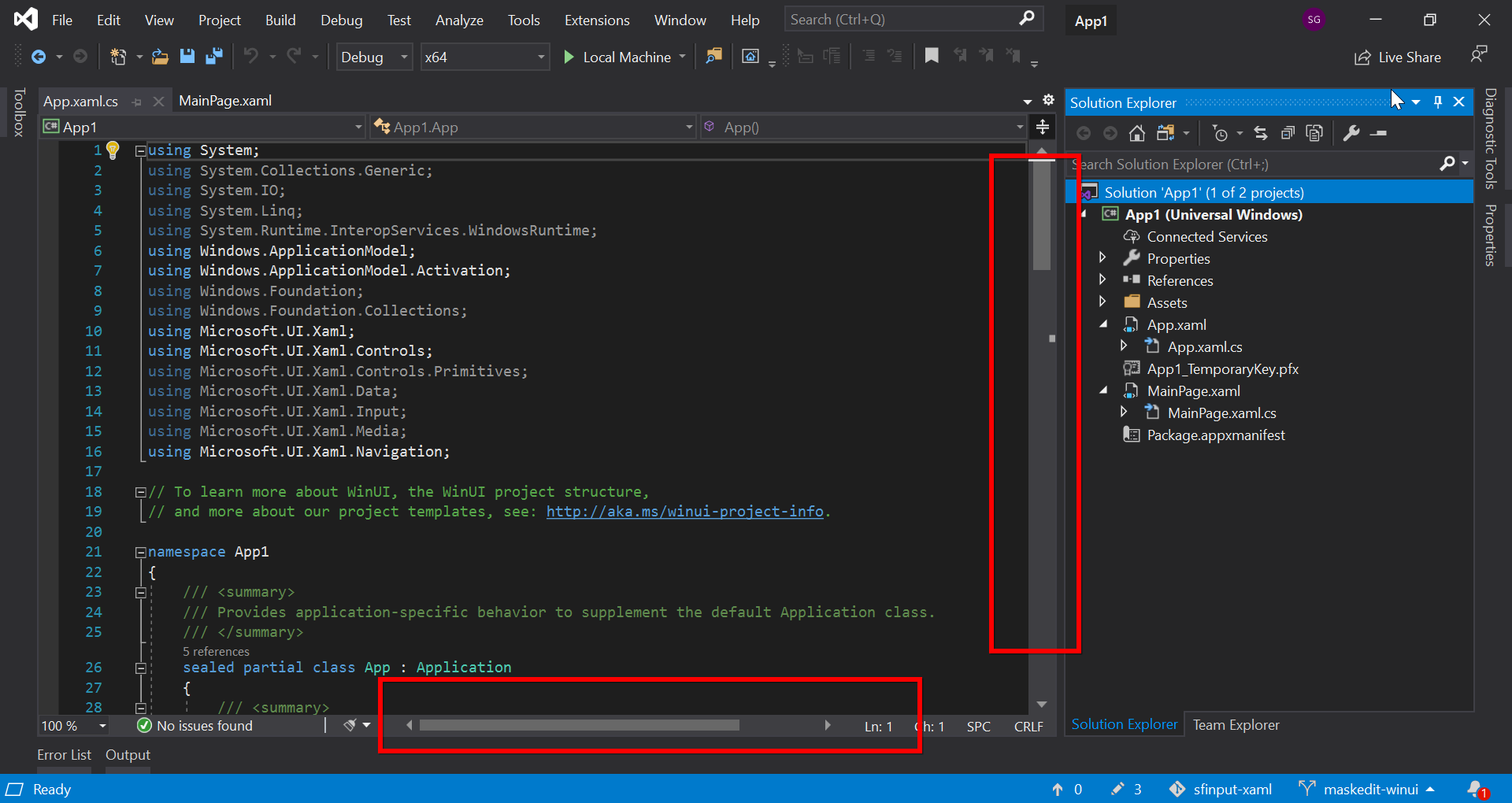Open the x64 platform dropdown

pyautogui.click(x=484, y=57)
